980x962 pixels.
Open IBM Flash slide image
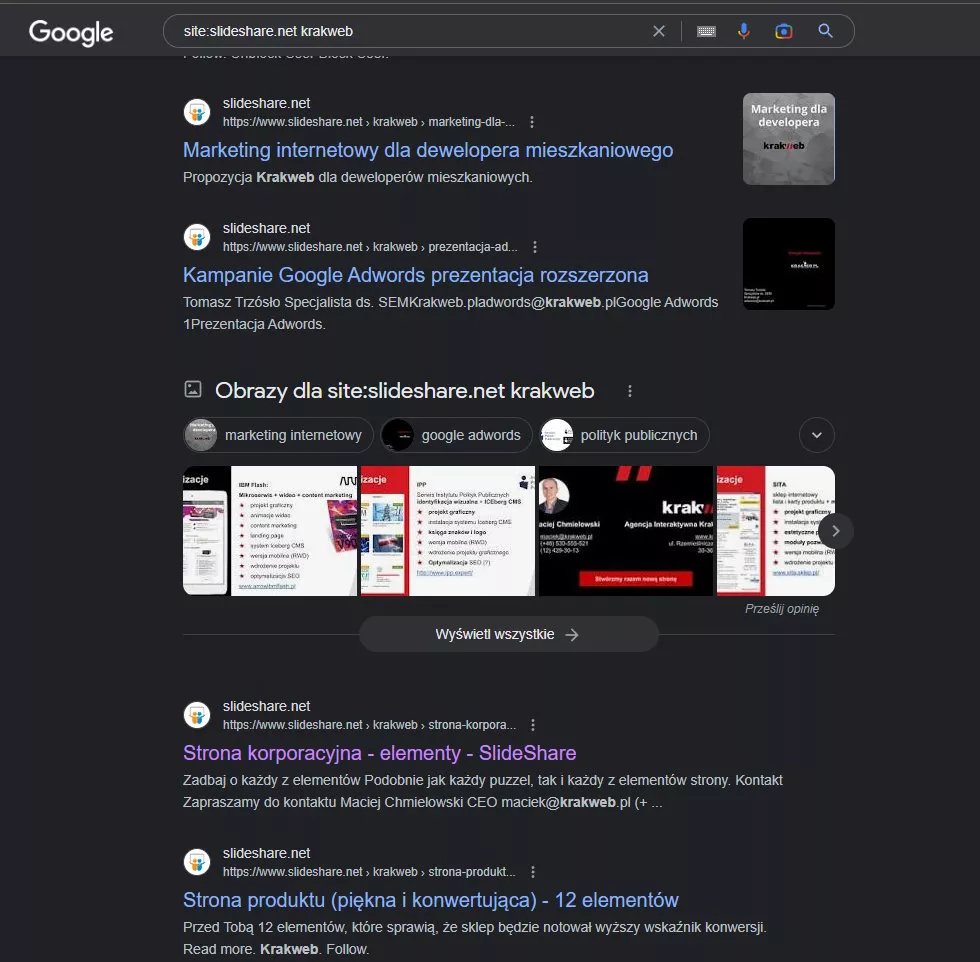click(270, 531)
